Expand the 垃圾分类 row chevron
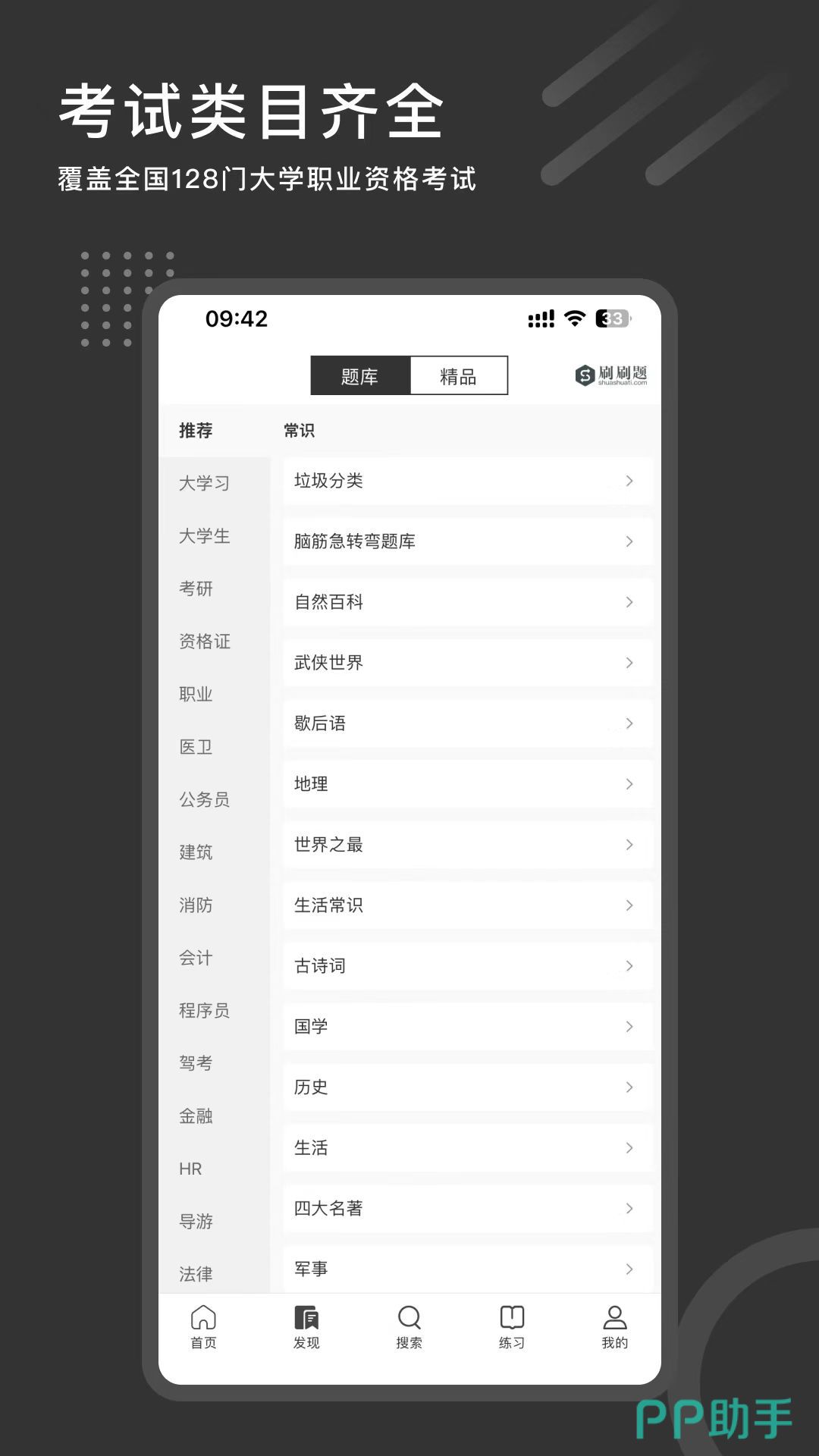Viewport: 819px width, 1456px height. [x=629, y=481]
